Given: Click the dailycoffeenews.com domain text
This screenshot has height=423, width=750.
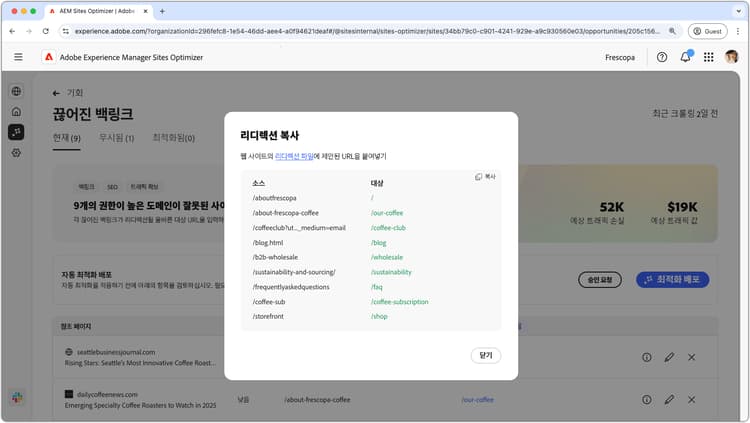Looking at the screenshot, I should (x=107, y=394).
